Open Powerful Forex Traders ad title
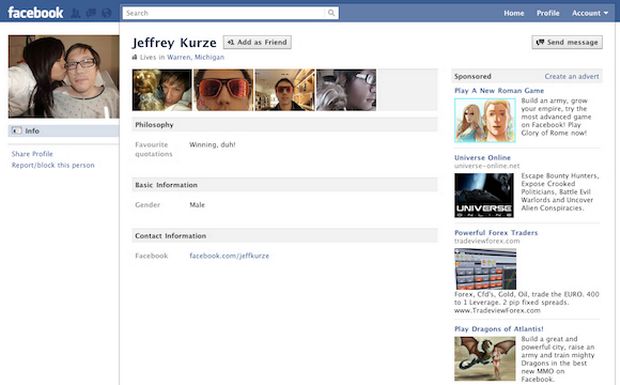The width and height of the screenshot is (620, 385). [x=496, y=232]
